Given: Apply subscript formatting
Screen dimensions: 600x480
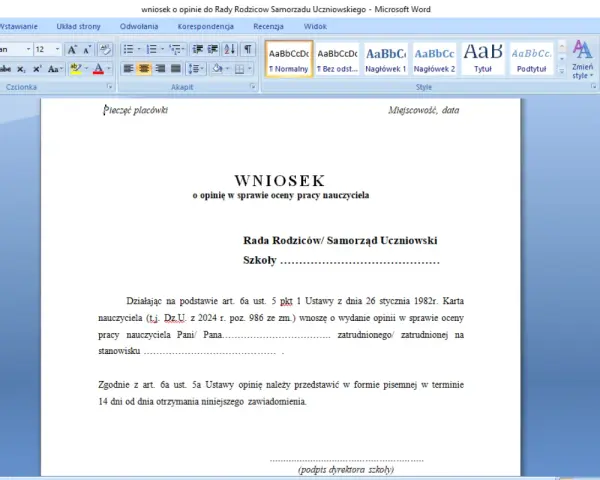Looking at the screenshot, I should (21, 69).
